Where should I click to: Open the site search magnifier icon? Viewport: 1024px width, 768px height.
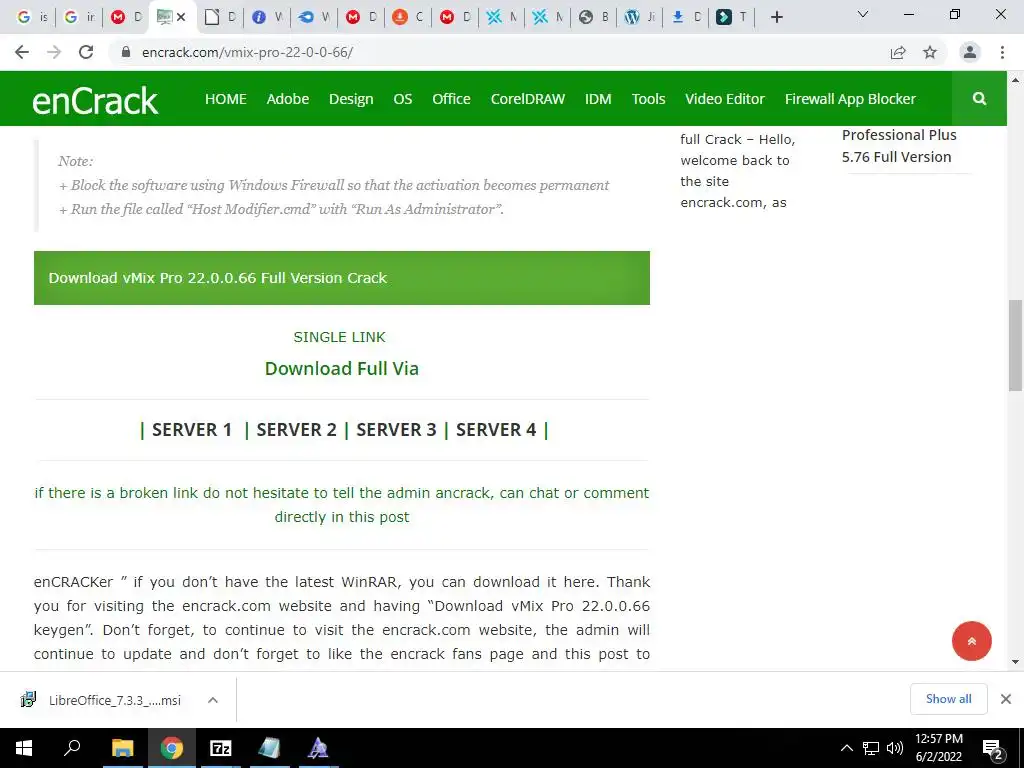pos(979,99)
